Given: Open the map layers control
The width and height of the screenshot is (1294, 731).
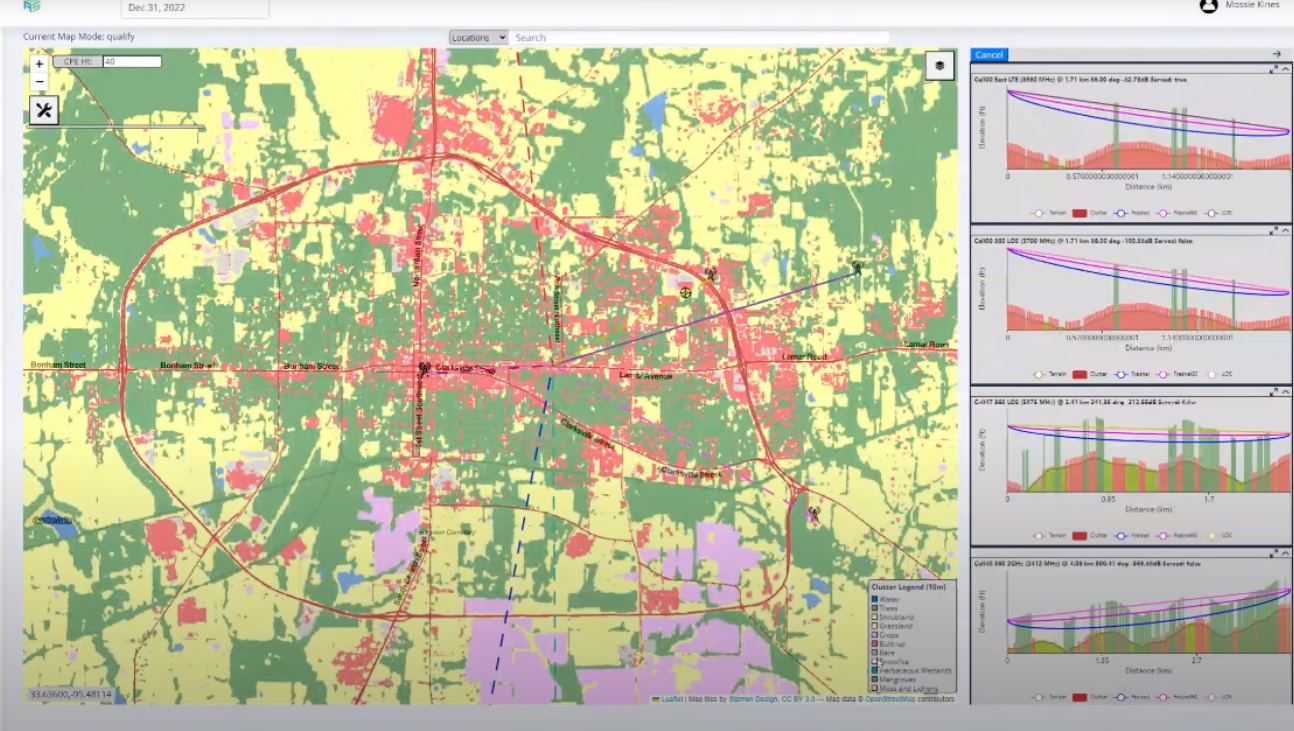Looking at the screenshot, I should click(939, 66).
